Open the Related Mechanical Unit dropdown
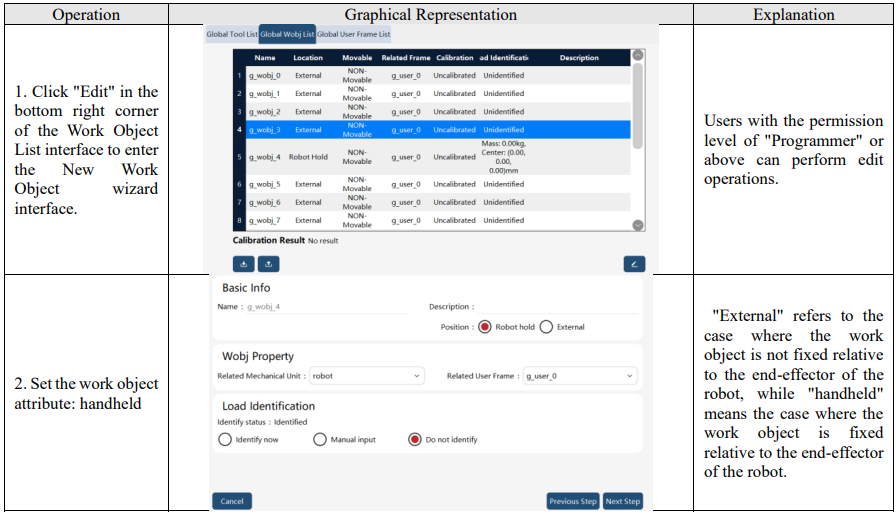Screen dimensions: 896x512 (x=367, y=376)
